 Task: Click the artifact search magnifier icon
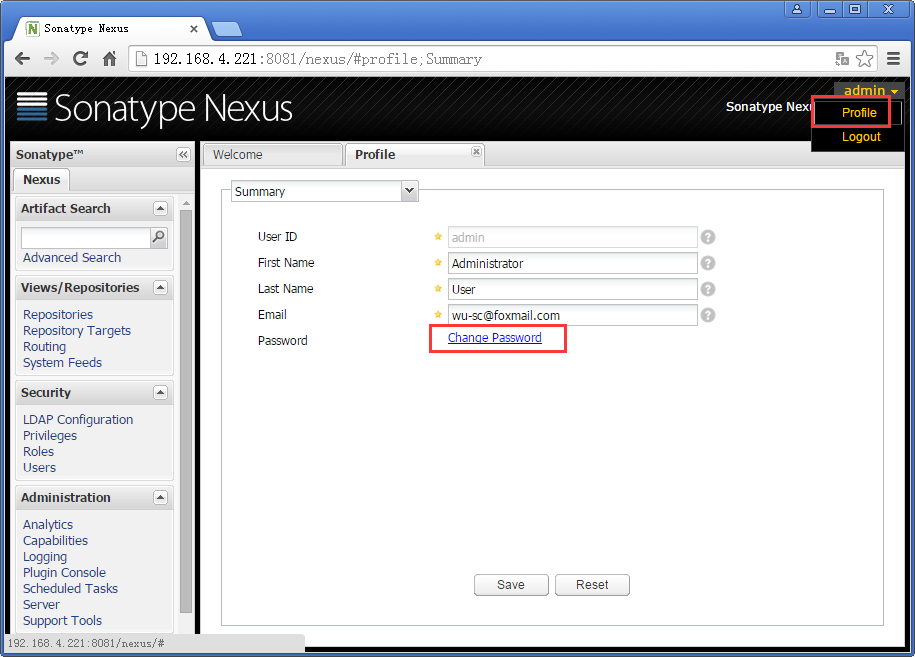(x=159, y=237)
